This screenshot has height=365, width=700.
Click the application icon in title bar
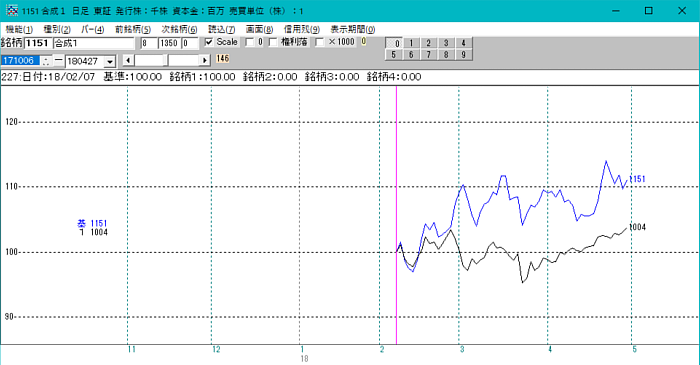click(12, 10)
